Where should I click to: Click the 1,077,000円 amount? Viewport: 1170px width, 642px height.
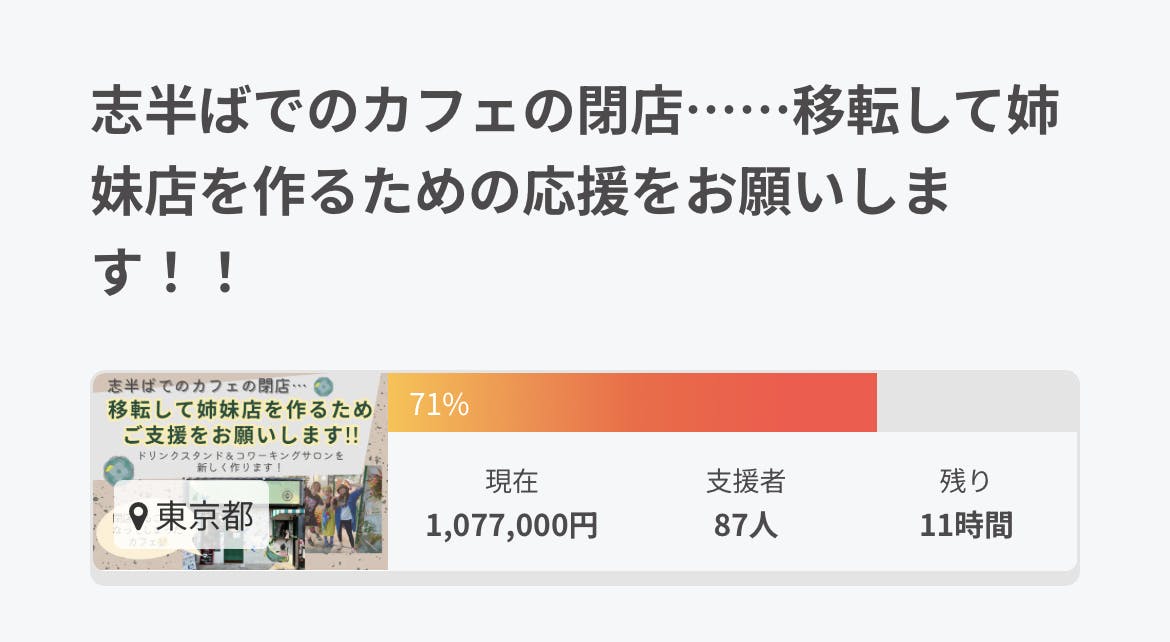tap(512, 525)
